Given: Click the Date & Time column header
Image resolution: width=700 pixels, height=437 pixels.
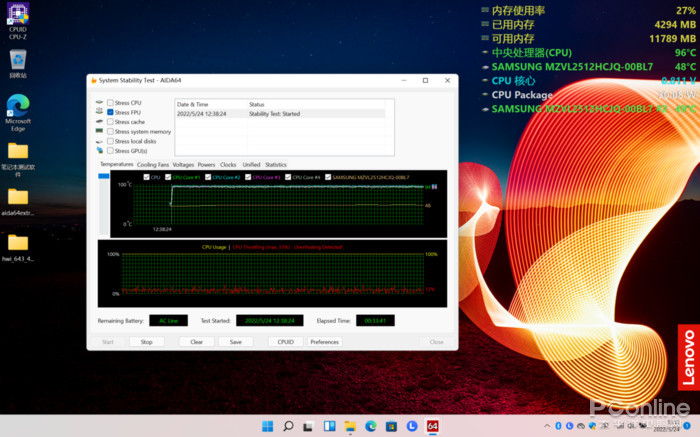Looking at the screenshot, I should 211,104.
